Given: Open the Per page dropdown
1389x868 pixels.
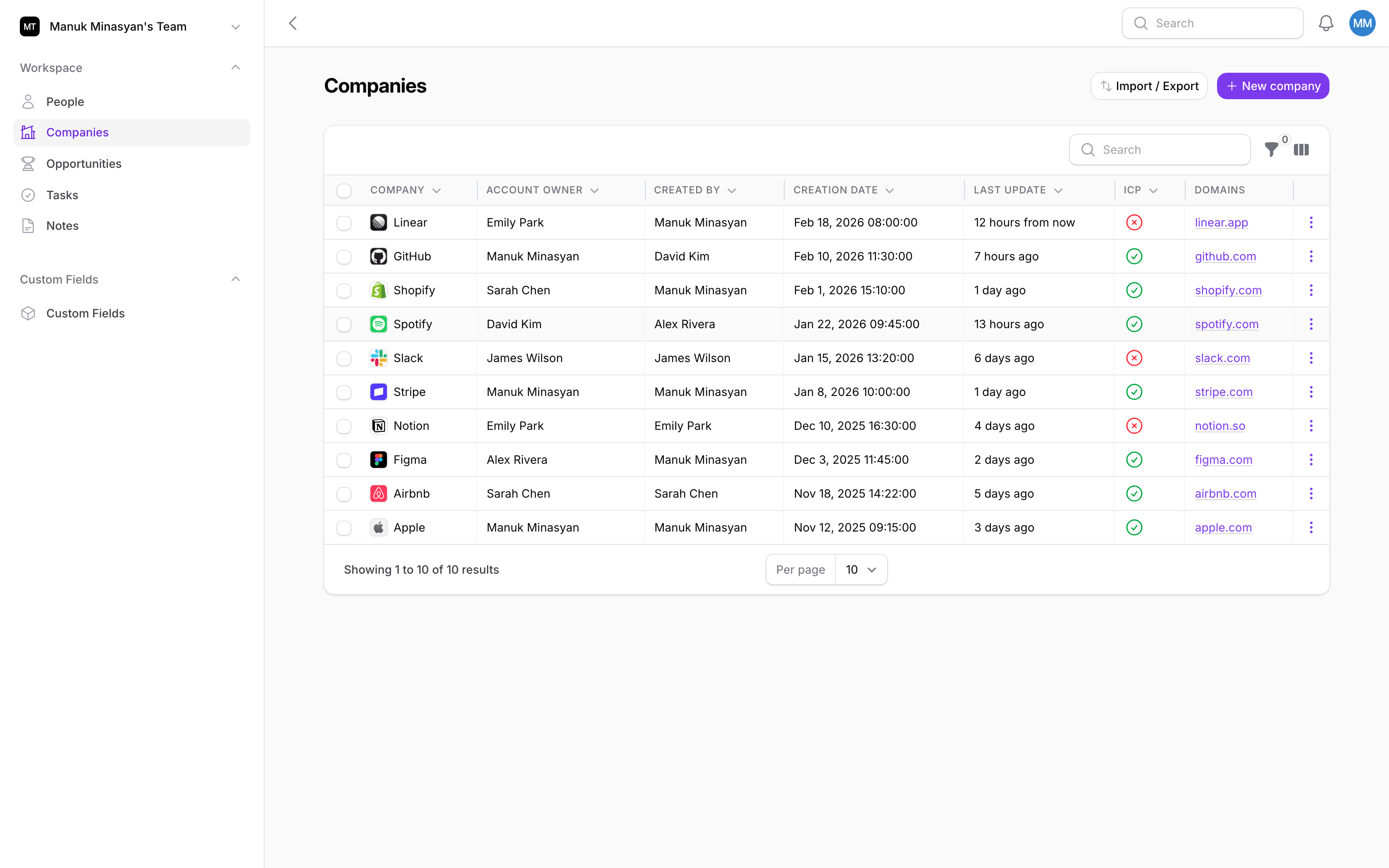Looking at the screenshot, I should 862,569.
